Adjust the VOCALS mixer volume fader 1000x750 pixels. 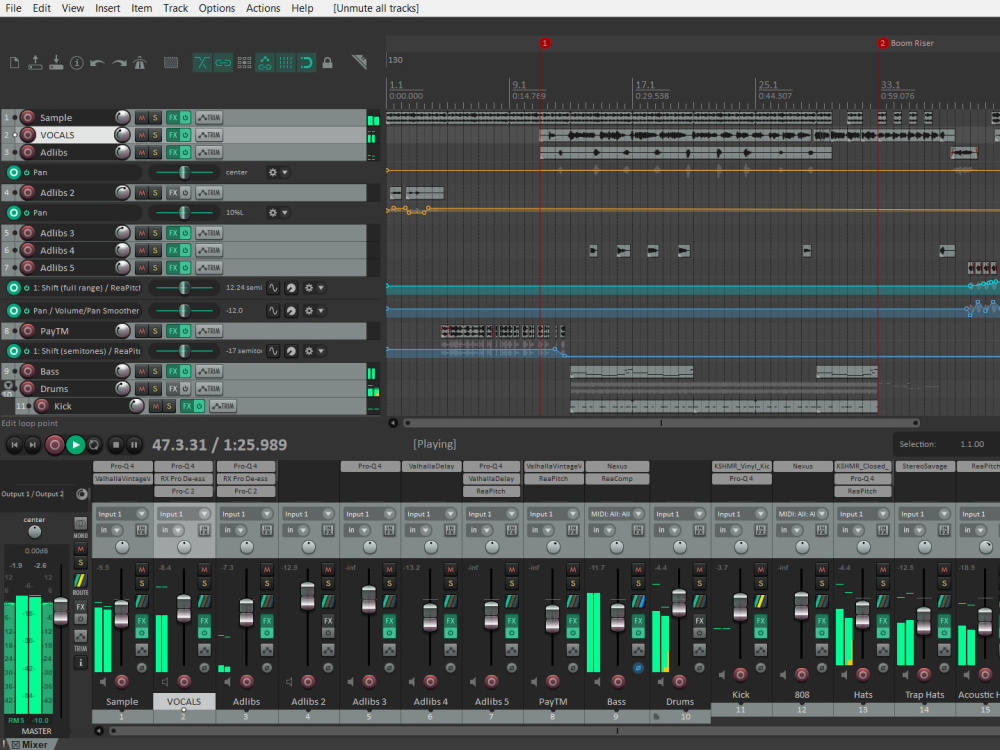[184, 608]
